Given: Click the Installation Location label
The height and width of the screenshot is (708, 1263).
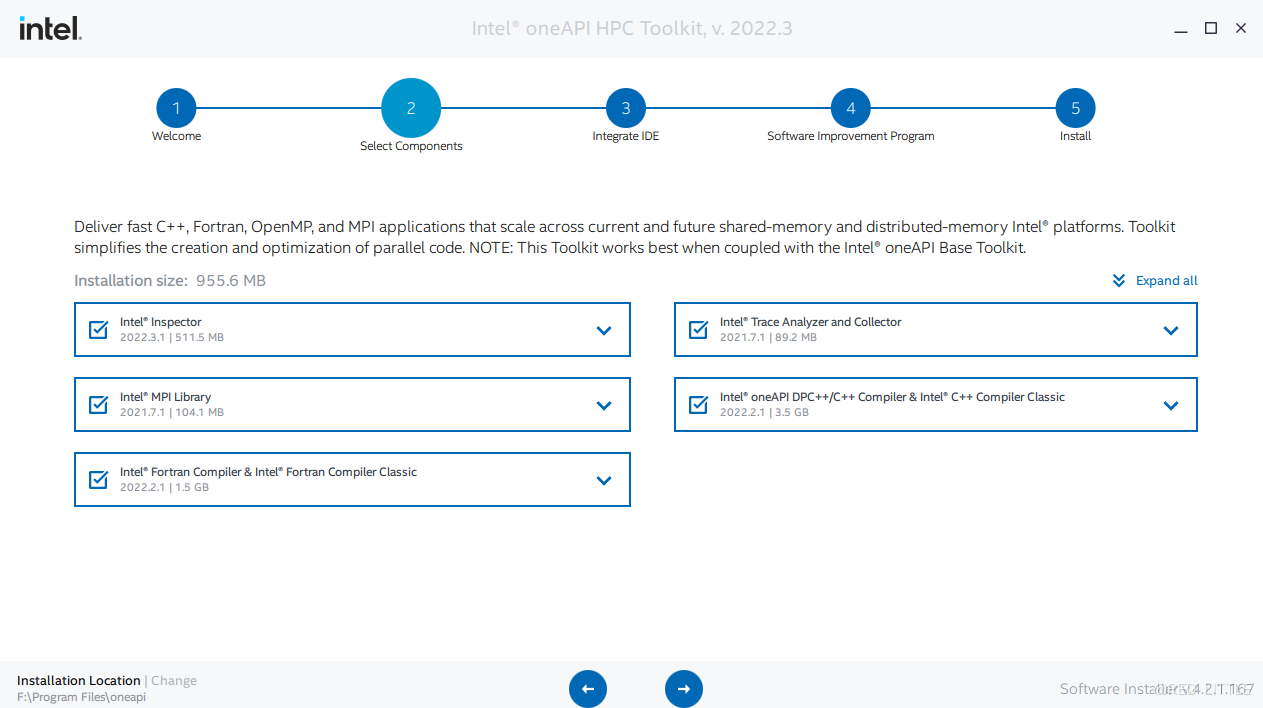Looking at the screenshot, I should (x=79, y=681).
